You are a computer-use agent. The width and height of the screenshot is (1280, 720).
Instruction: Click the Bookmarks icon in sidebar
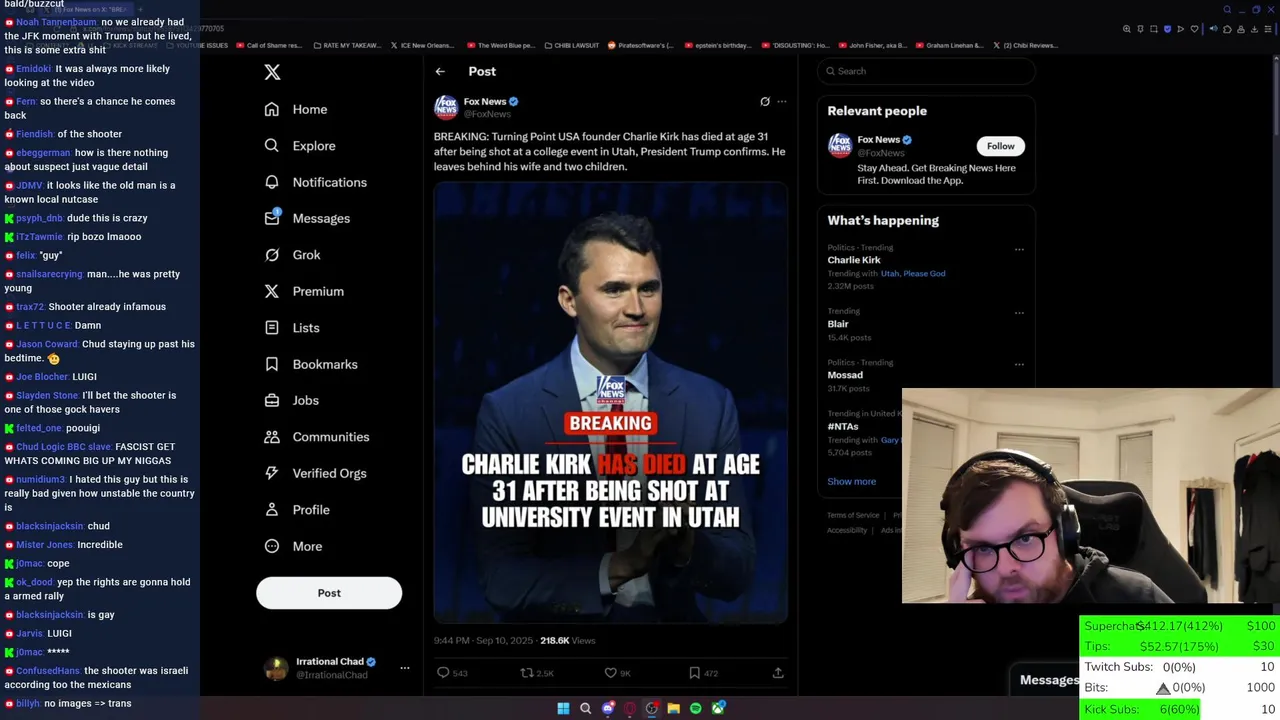point(272,364)
